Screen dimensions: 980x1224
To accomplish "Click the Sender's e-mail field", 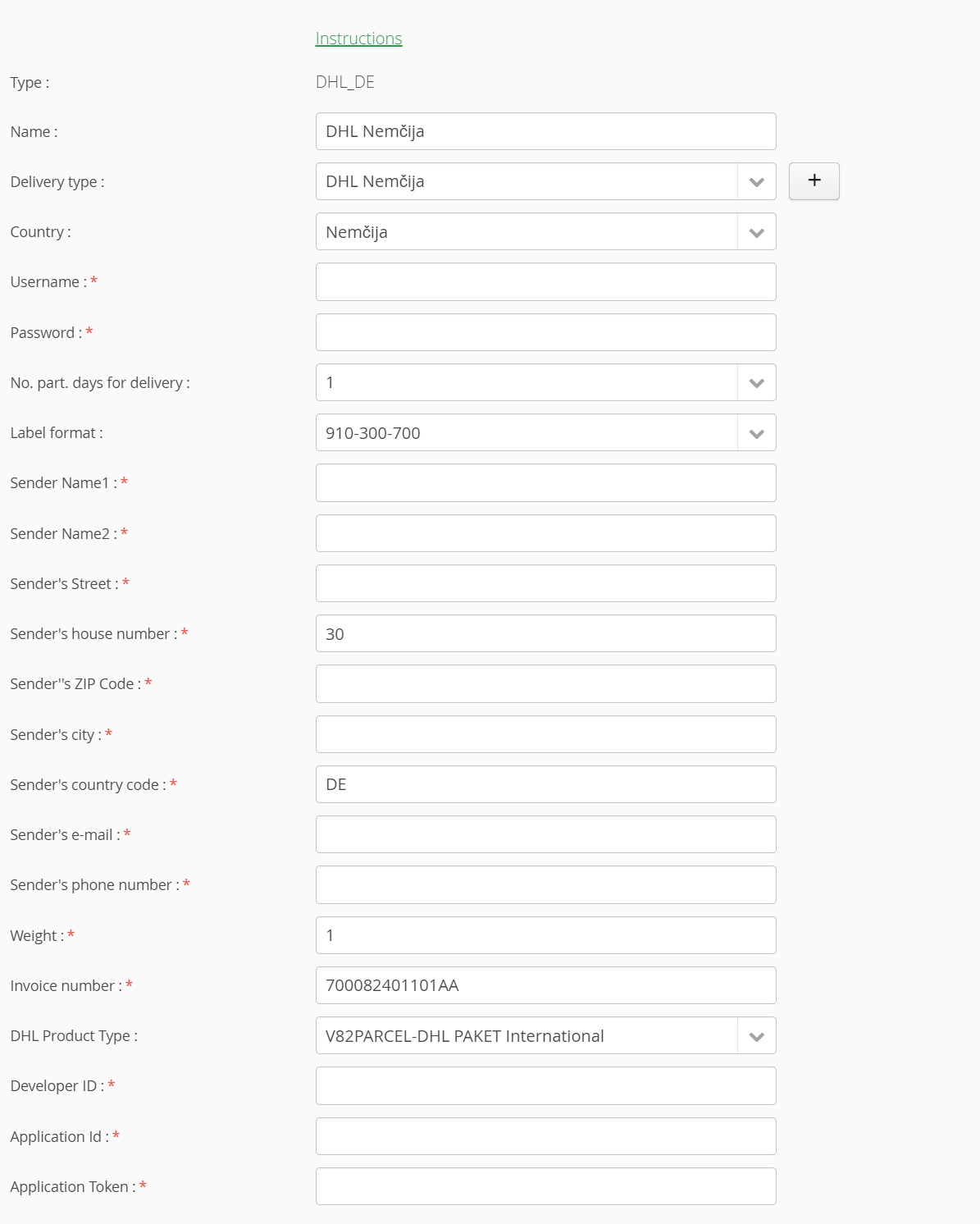I will [x=545, y=834].
